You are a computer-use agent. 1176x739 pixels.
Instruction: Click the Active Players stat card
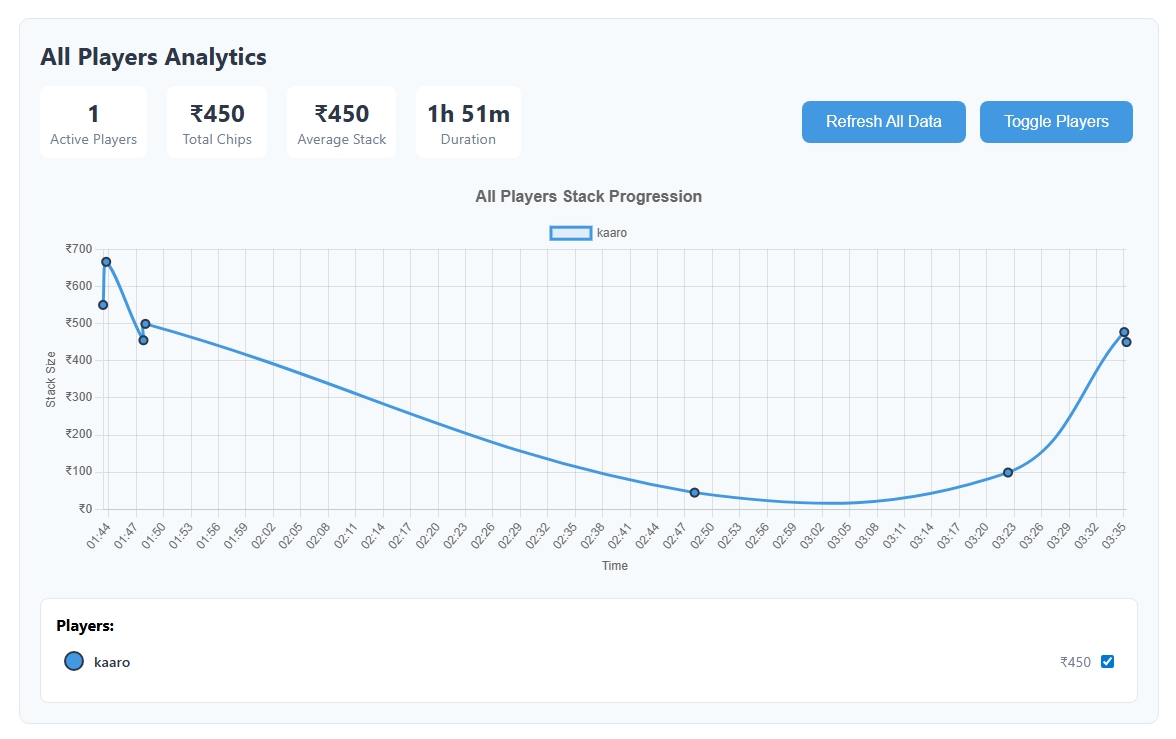coord(93,122)
